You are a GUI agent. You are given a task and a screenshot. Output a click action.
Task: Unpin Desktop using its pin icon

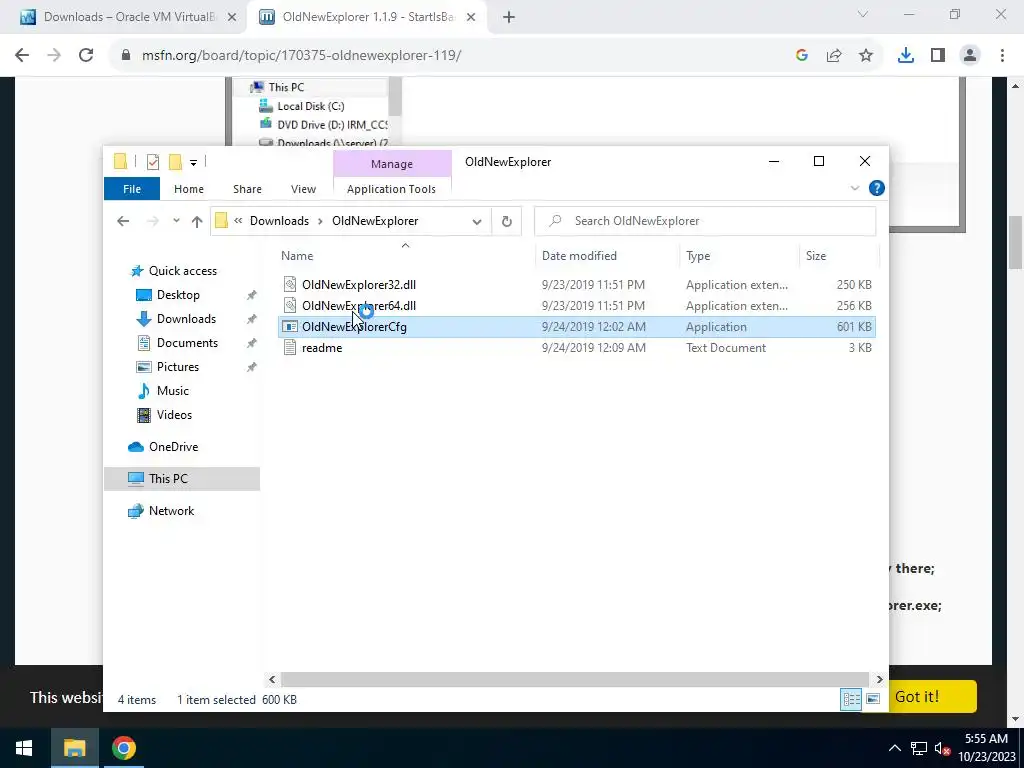coord(251,295)
